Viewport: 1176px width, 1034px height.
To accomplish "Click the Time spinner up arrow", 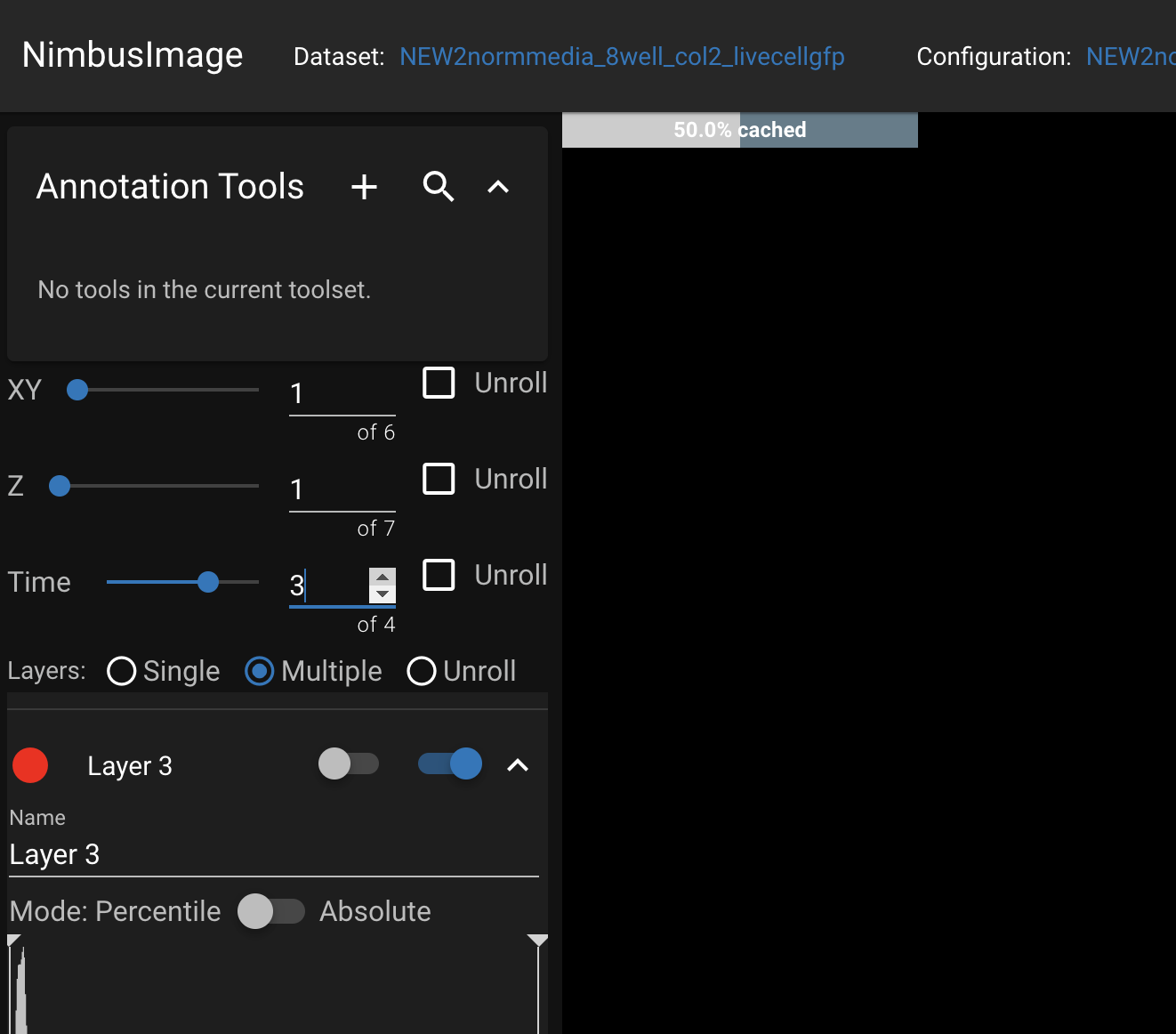I will [382, 576].
